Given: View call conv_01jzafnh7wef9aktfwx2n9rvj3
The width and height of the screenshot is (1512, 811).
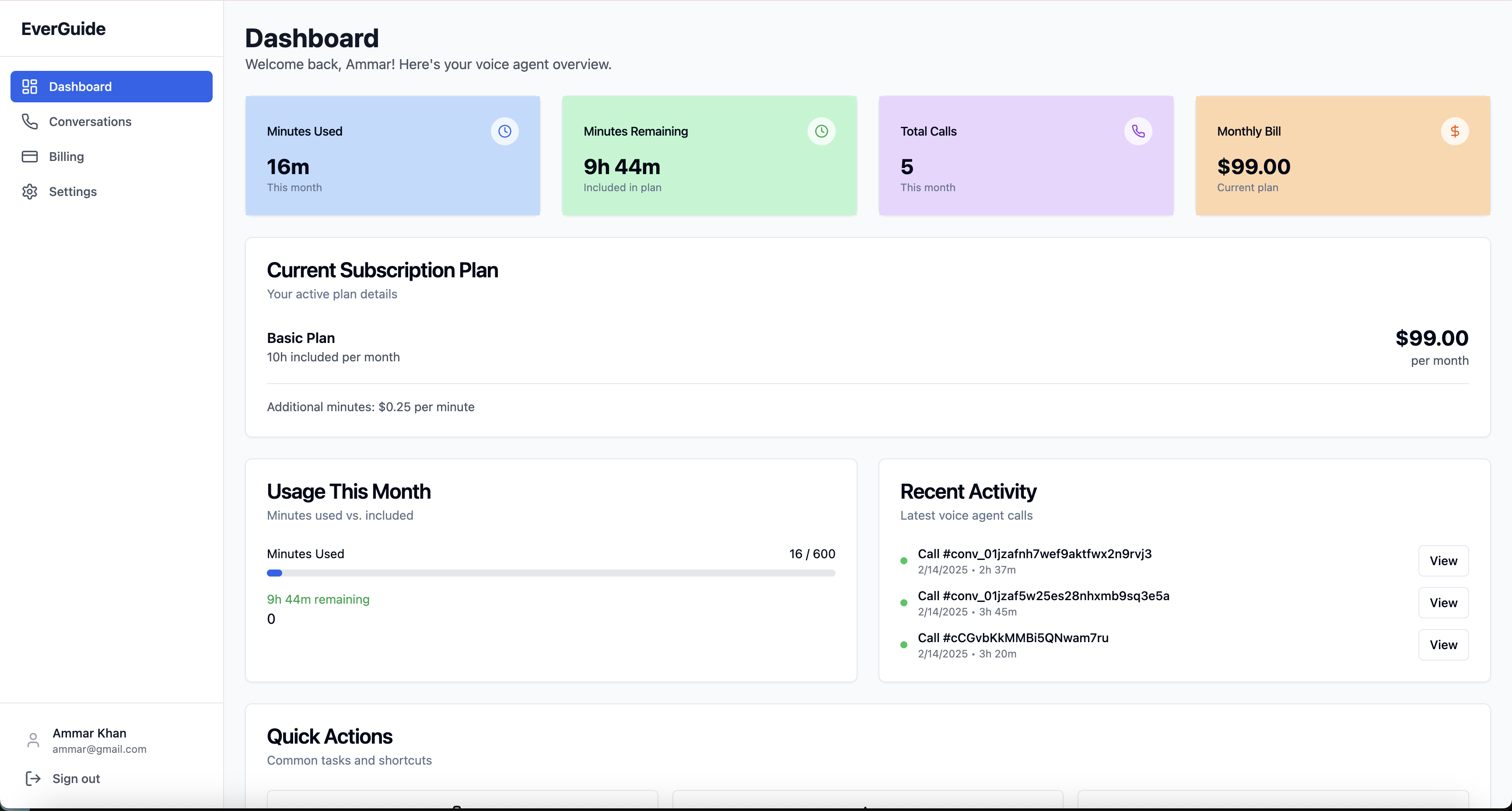Looking at the screenshot, I should click(1443, 561).
